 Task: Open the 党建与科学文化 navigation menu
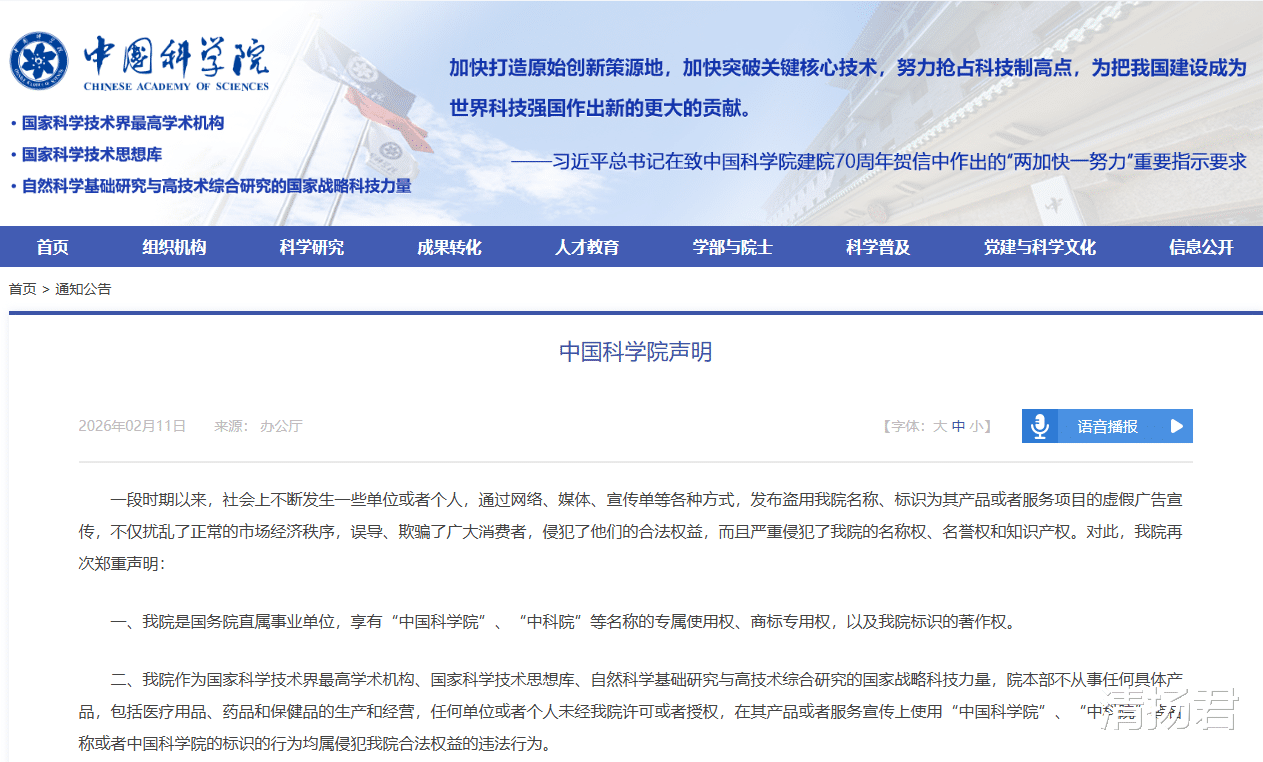point(1040,247)
